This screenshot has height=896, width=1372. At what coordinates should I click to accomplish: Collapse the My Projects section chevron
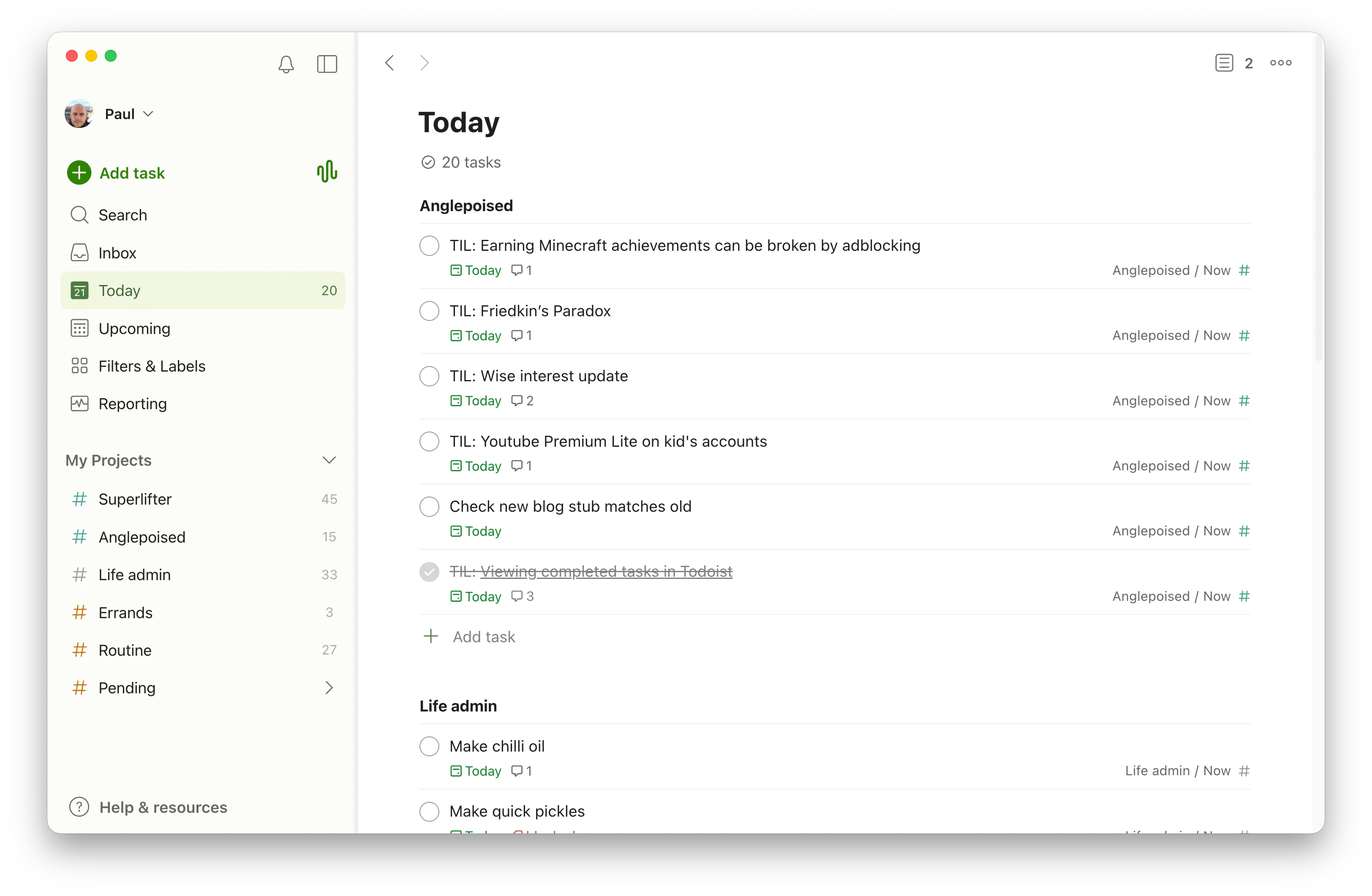pos(329,460)
